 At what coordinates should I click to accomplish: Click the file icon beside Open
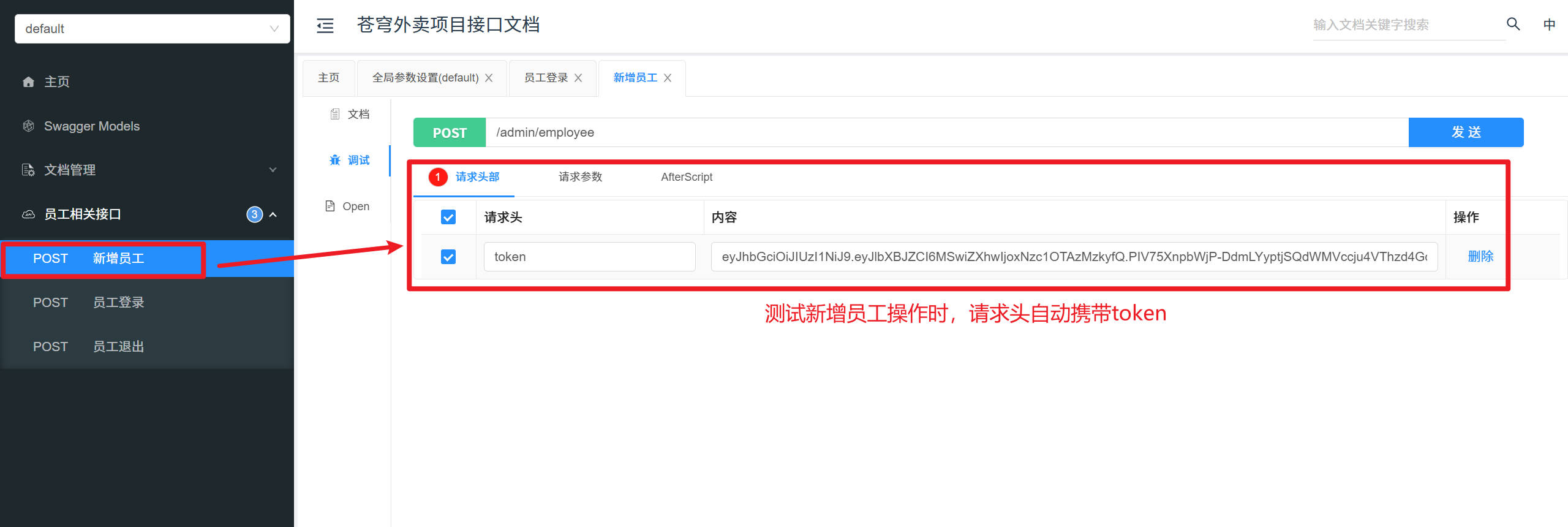click(330, 206)
